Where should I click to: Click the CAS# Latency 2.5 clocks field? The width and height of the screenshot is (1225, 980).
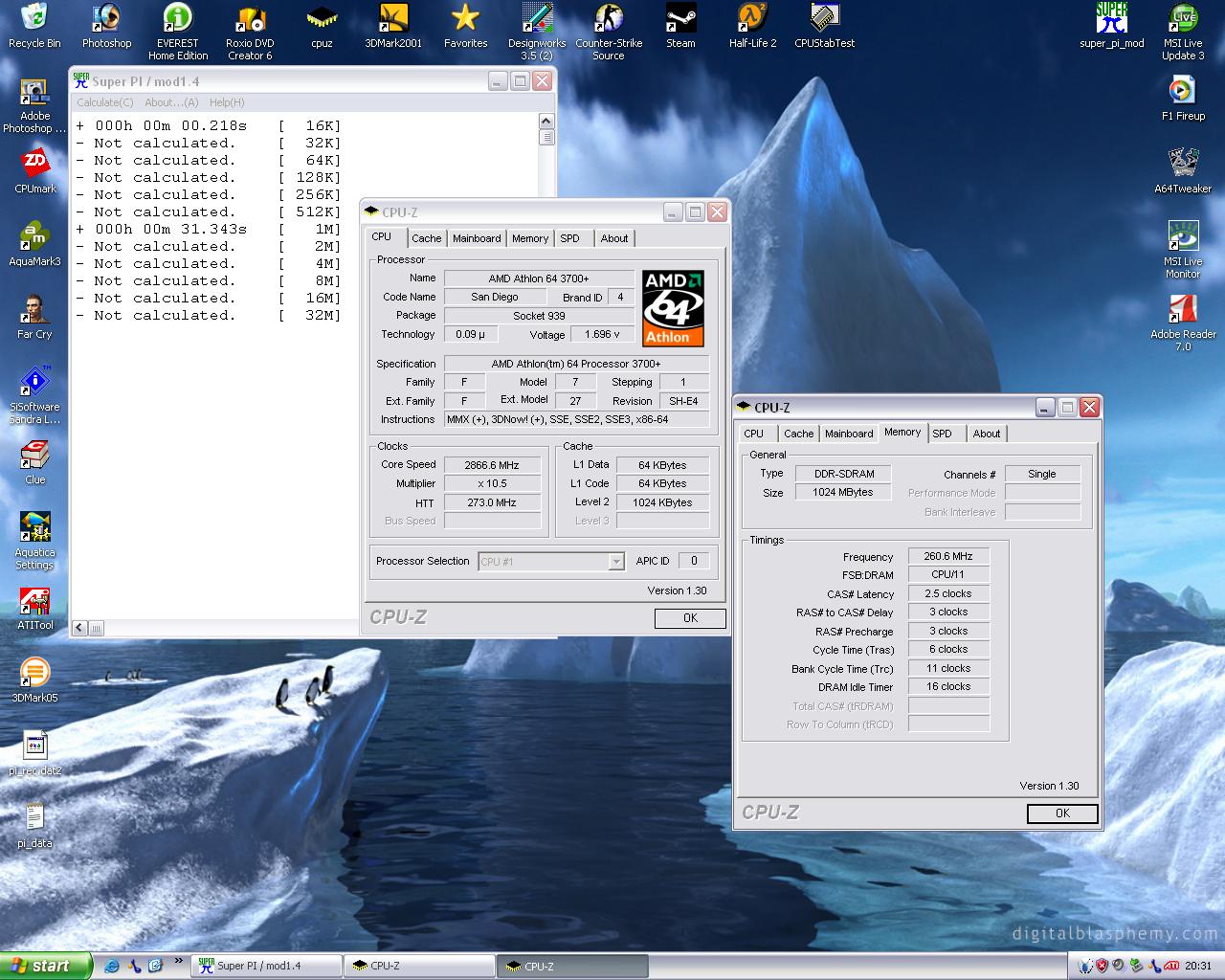[x=947, y=593]
